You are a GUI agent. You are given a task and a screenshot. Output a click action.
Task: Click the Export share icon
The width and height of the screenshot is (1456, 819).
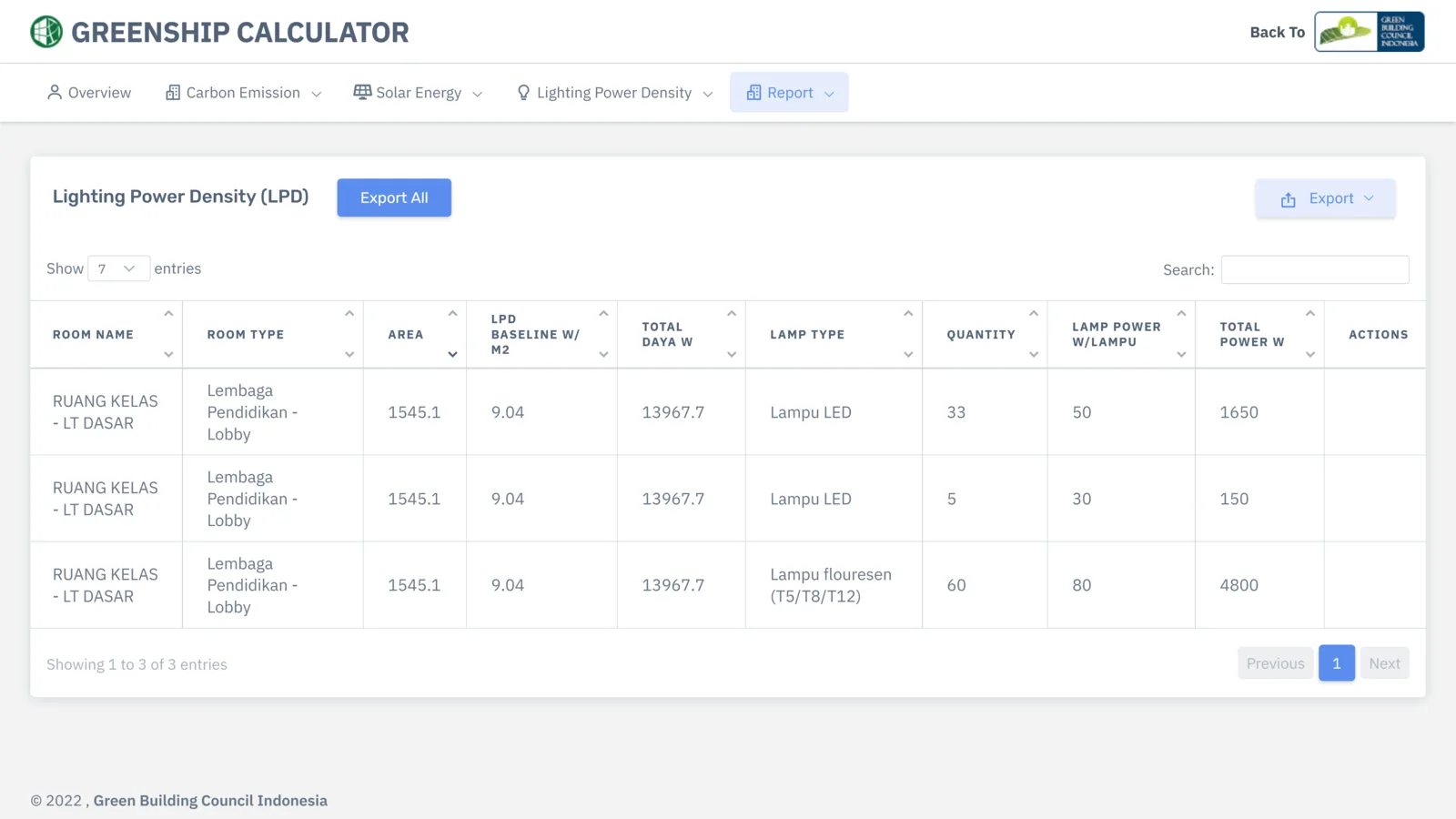pos(1289,199)
